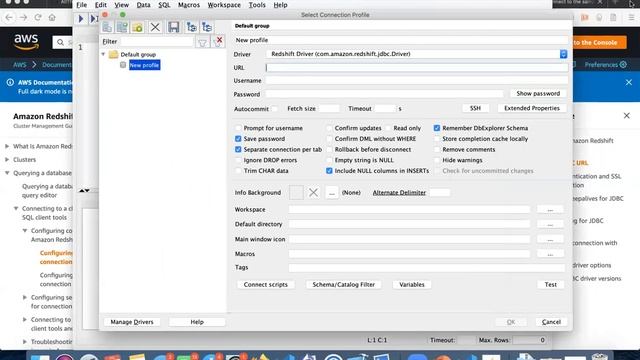Close the right panel on AWS page
Viewport: 640px width, 360px height.
(627, 116)
